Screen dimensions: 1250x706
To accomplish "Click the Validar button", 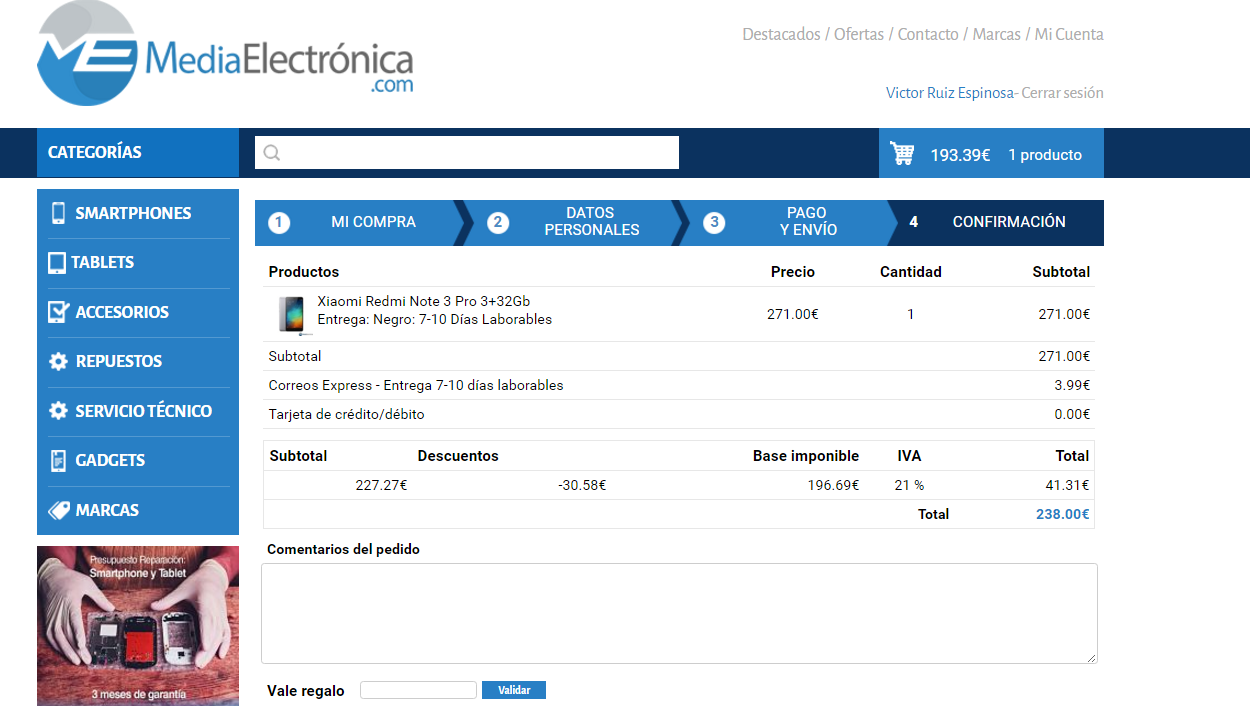I will pyautogui.click(x=514, y=690).
